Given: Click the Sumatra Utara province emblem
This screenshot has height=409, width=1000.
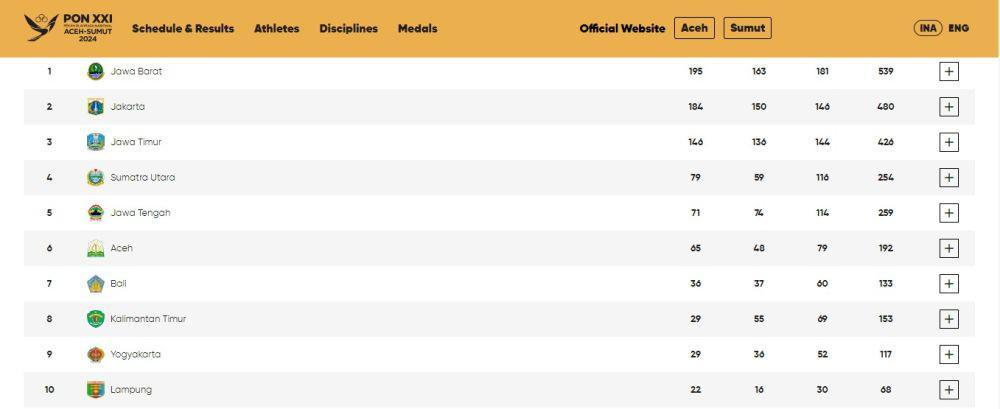Looking at the screenshot, I should [x=96, y=177].
